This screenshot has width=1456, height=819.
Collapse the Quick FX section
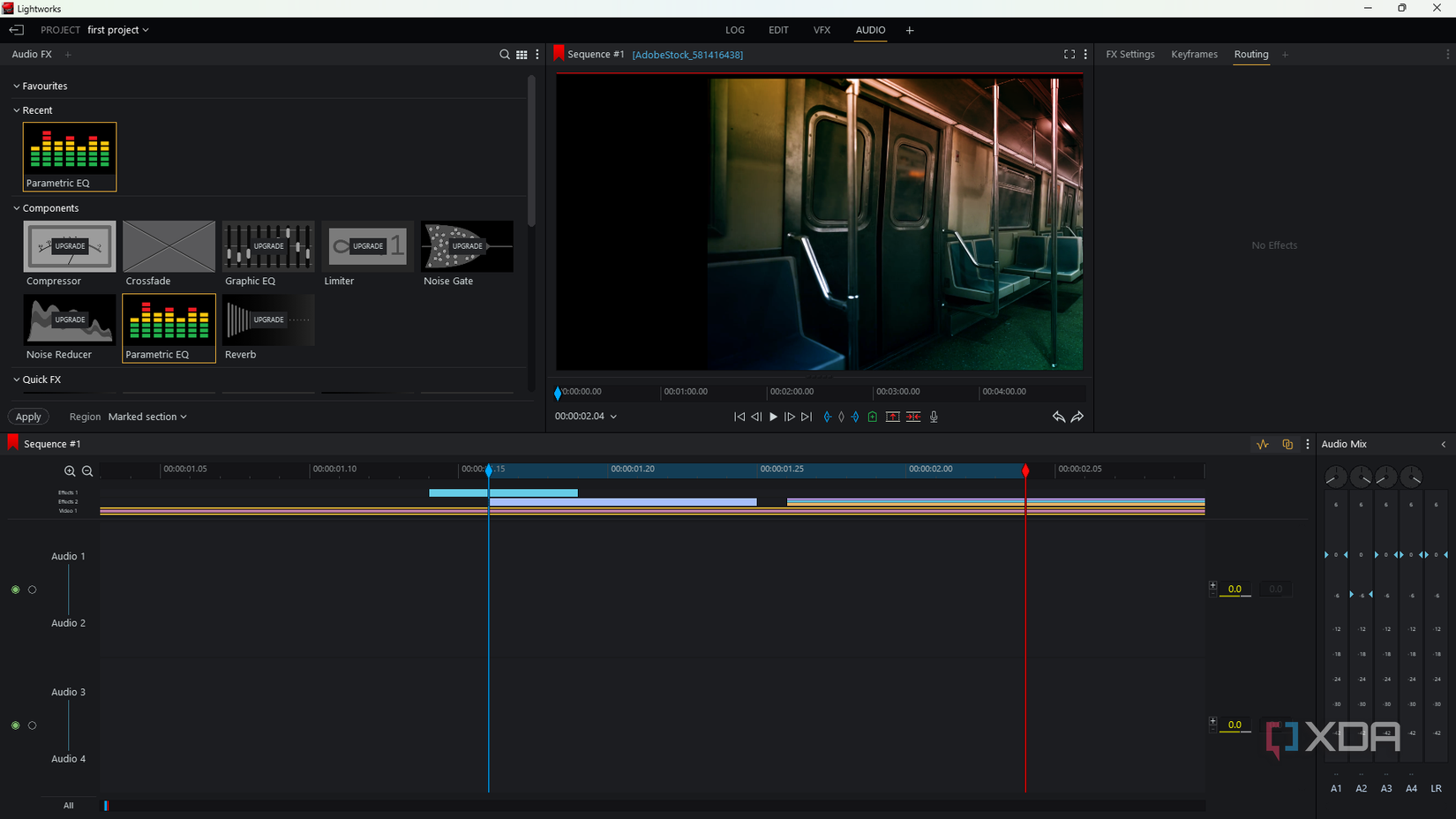point(16,379)
